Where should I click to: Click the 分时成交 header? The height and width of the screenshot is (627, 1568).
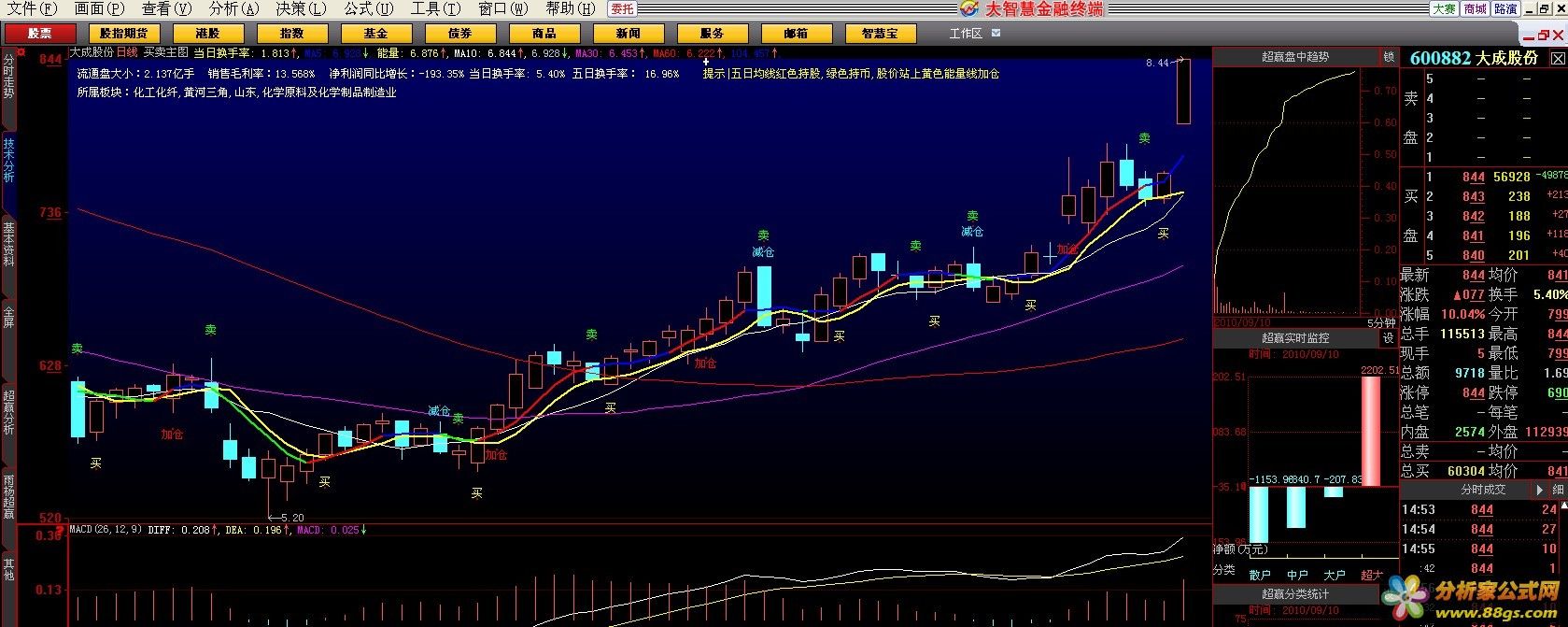[1483, 490]
